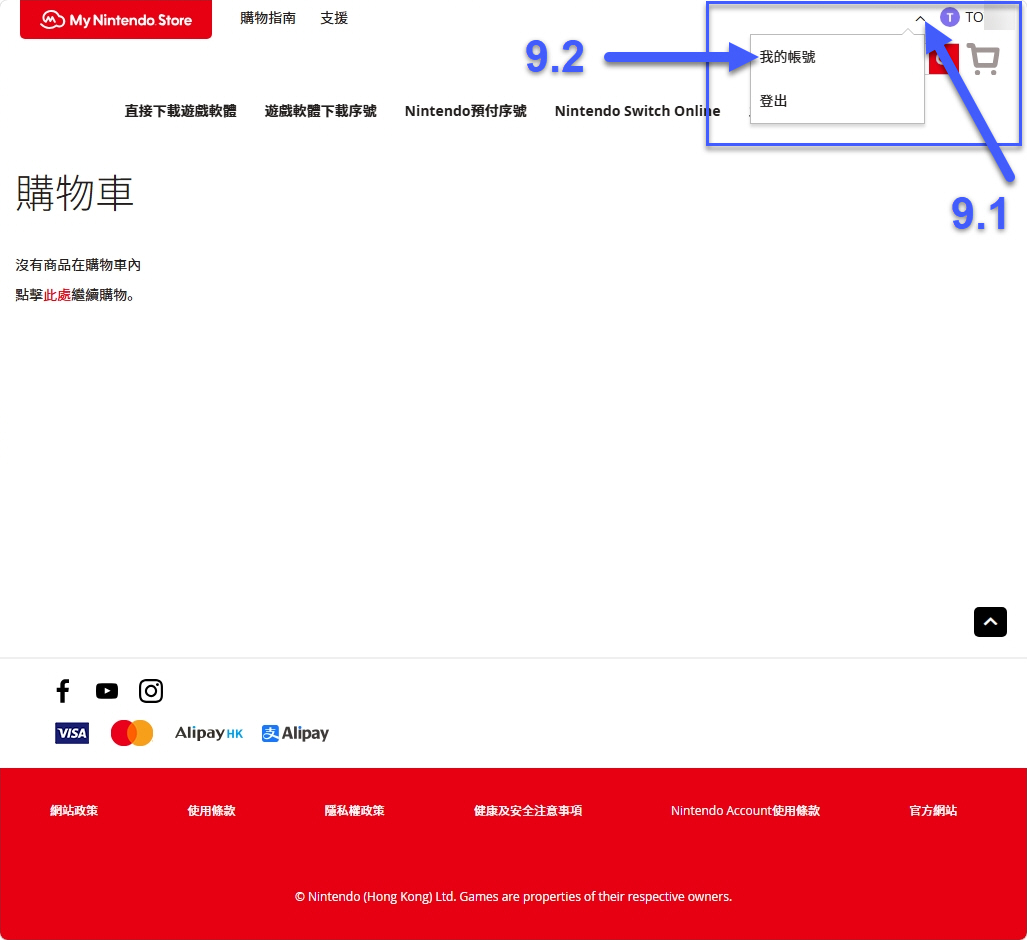Viewport: 1027px width, 940px height.
Task: Open the shopping cart icon
Action: point(983,59)
